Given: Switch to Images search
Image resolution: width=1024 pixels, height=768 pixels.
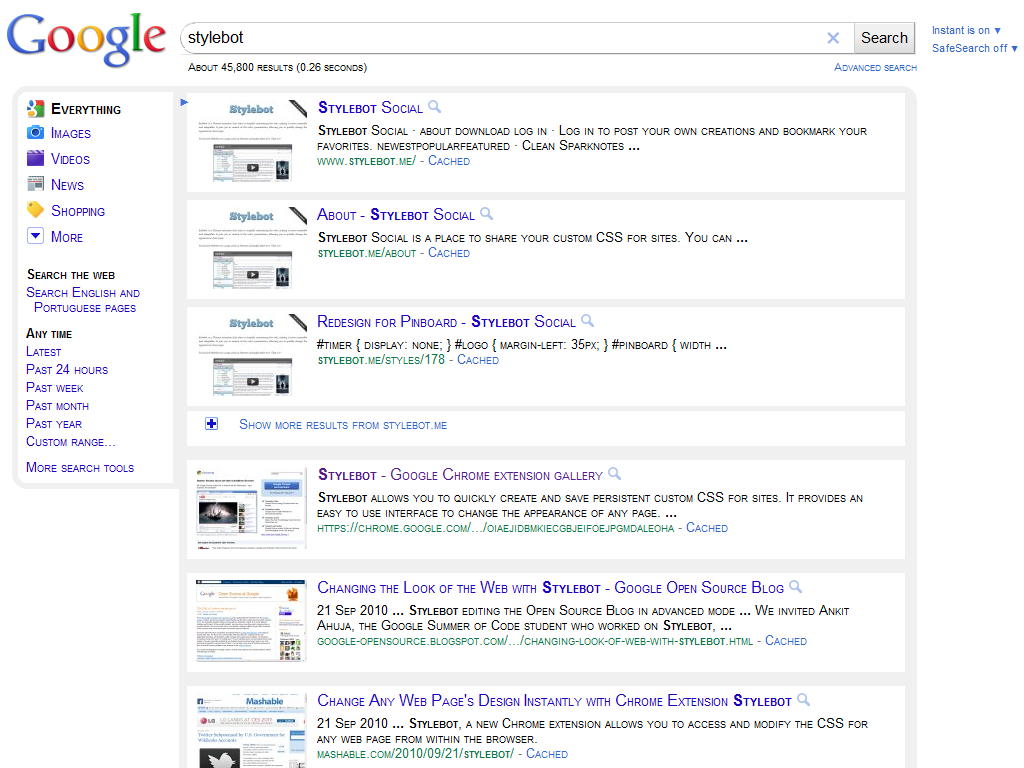Looking at the screenshot, I should coord(71,133).
